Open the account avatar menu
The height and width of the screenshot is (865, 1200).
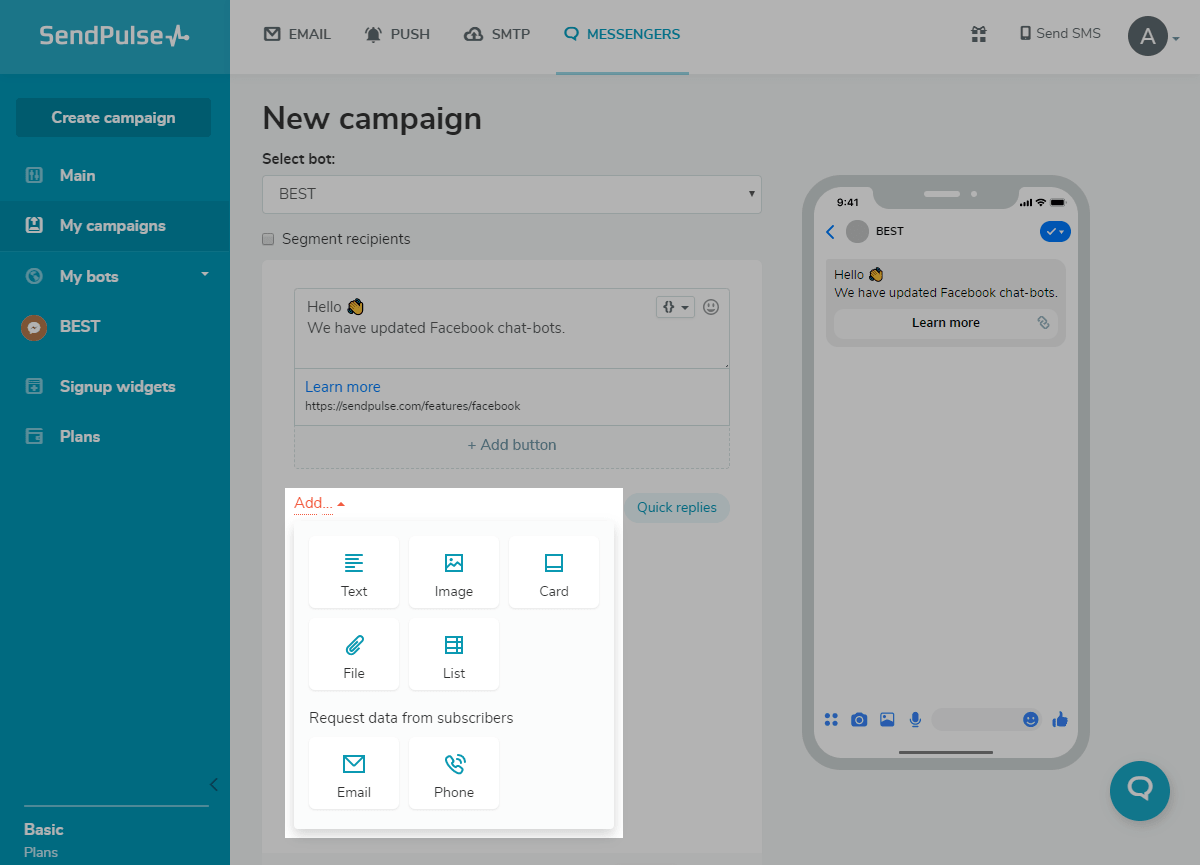click(x=1154, y=37)
